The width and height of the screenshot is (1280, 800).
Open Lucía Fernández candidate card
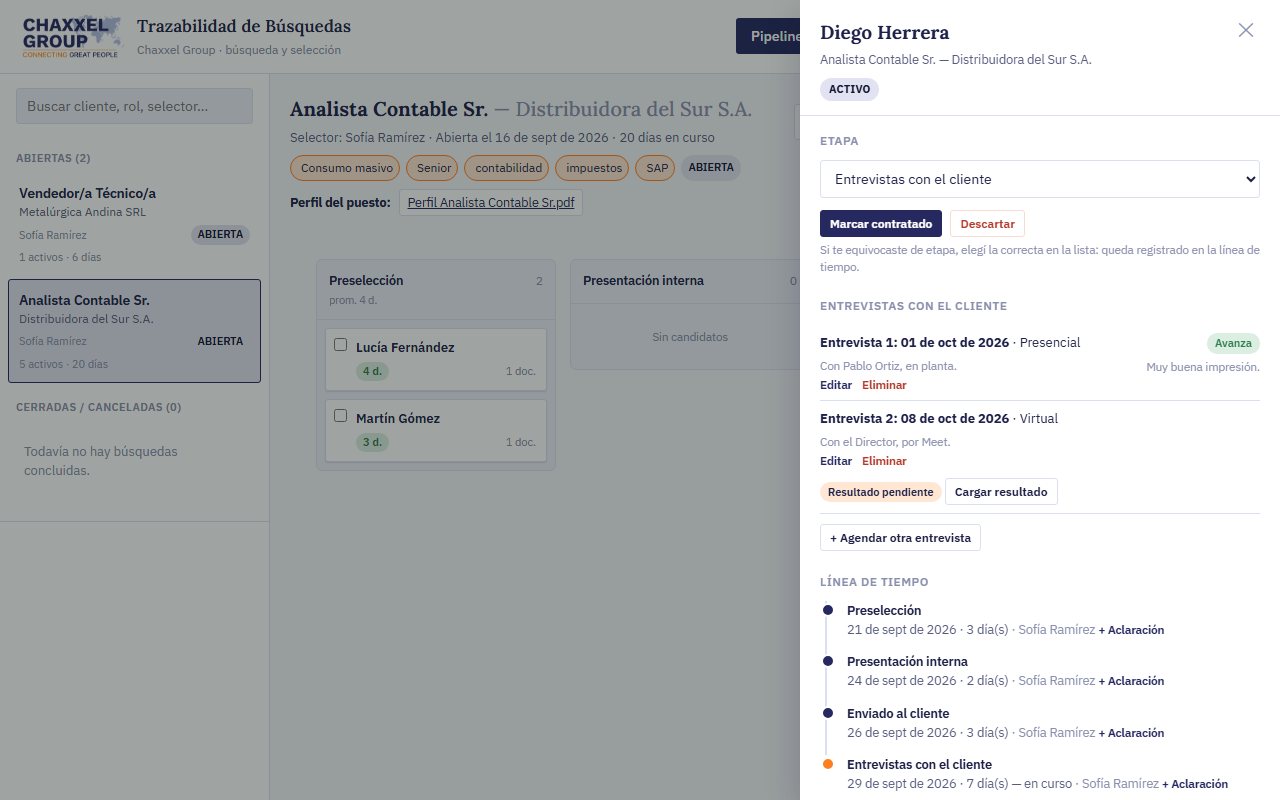click(436, 359)
